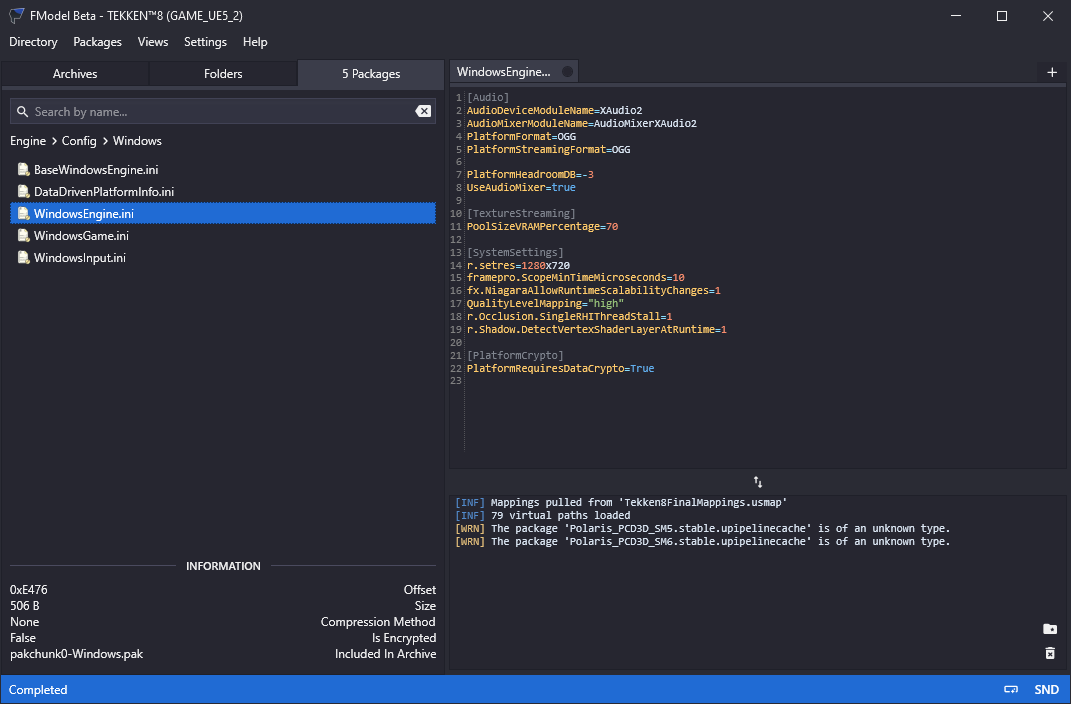Click the UseAudioMixer=true line
The height and width of the screenshot is (704, 1071).
click(521, 188)
